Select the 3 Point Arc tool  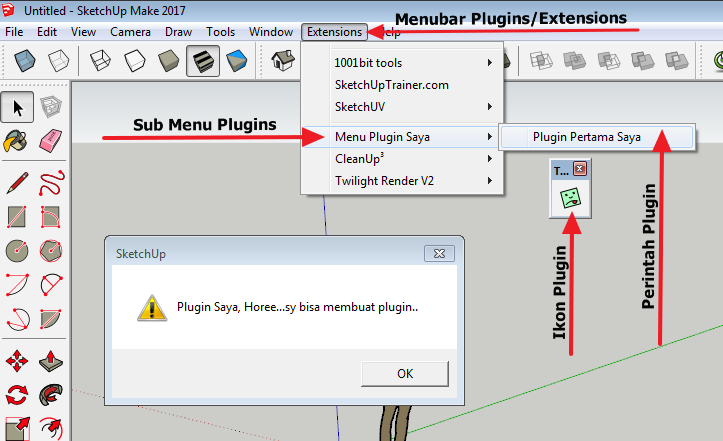17,318
